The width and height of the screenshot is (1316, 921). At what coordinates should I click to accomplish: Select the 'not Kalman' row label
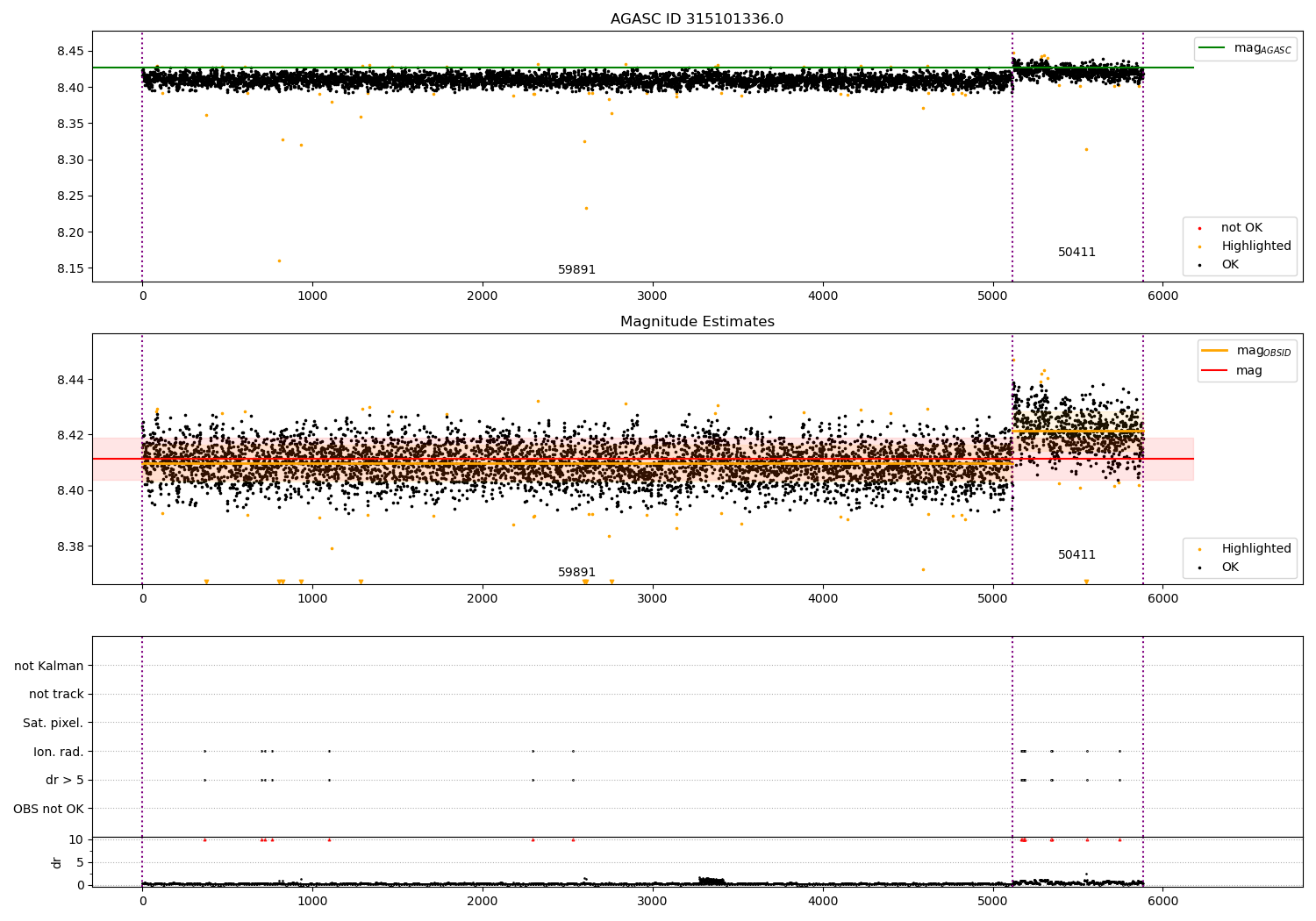coord(49,666)
